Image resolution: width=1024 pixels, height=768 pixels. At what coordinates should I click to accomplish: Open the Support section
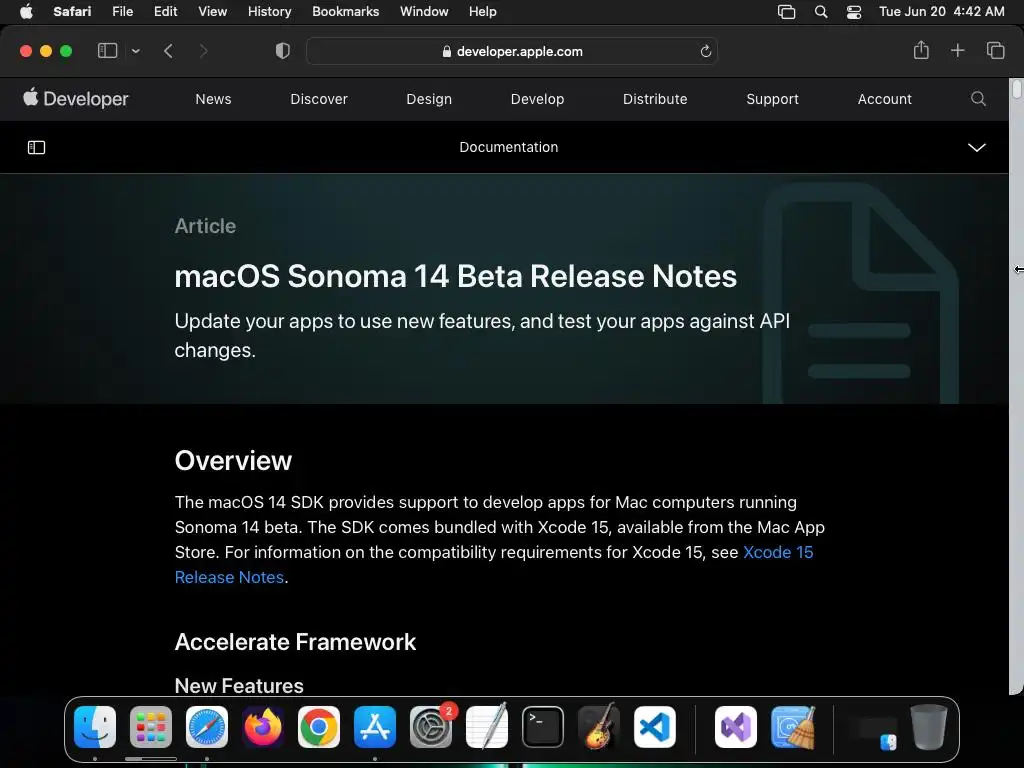(773, 99)
